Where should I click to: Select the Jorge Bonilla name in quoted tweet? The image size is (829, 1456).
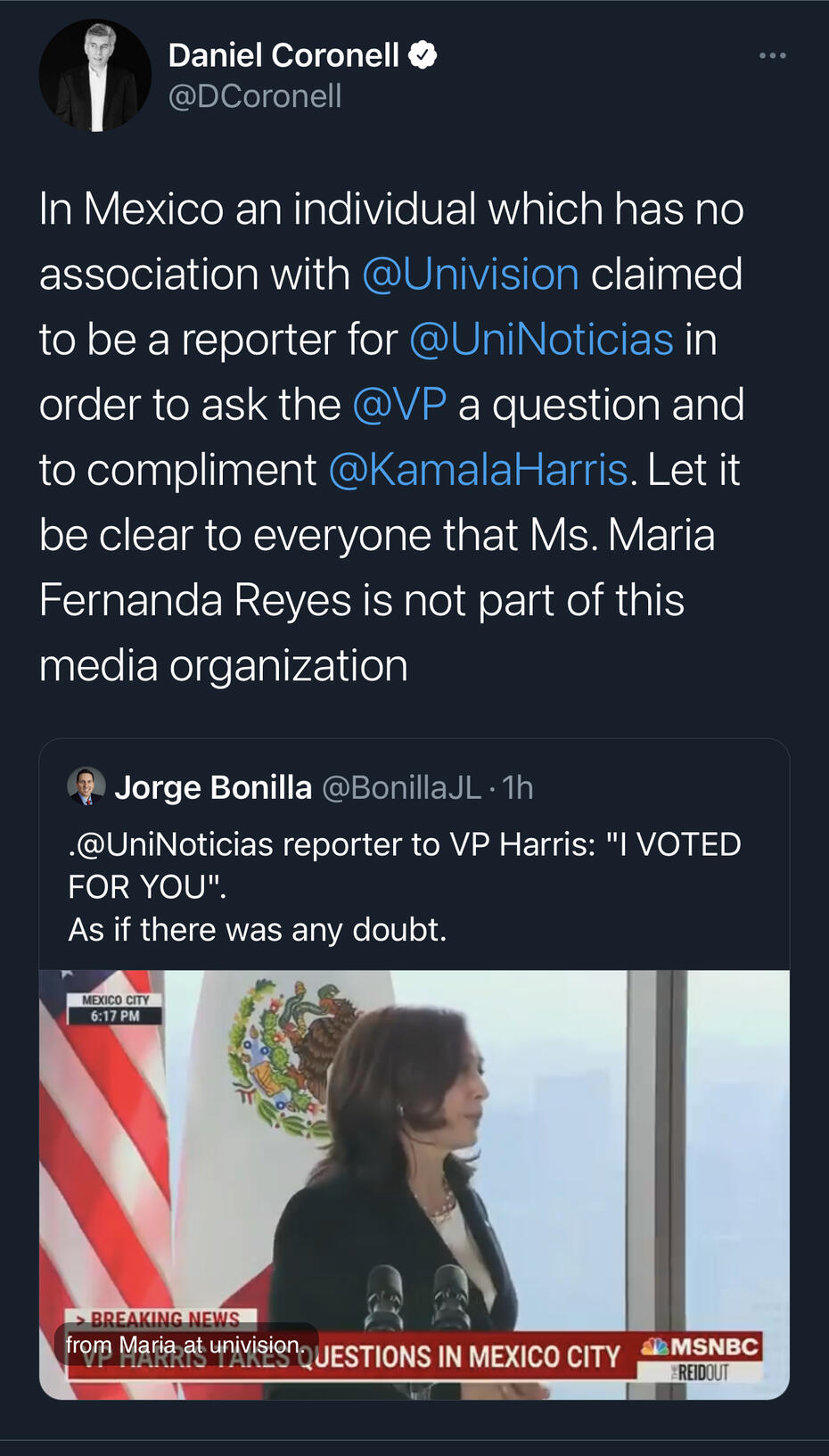click(x=213, y=787)
